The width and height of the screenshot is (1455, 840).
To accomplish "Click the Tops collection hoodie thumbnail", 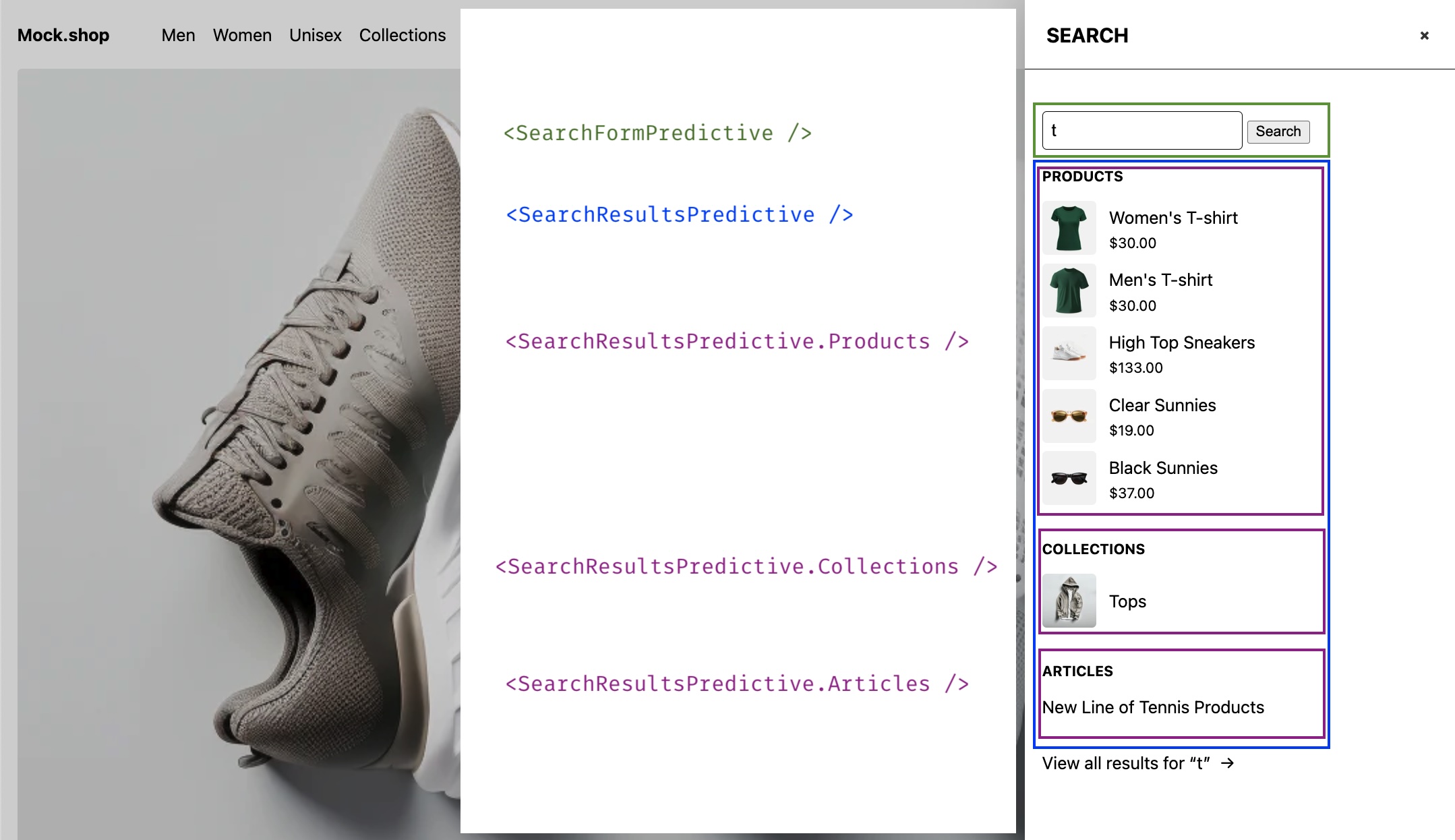I will tap(1069, 601).
